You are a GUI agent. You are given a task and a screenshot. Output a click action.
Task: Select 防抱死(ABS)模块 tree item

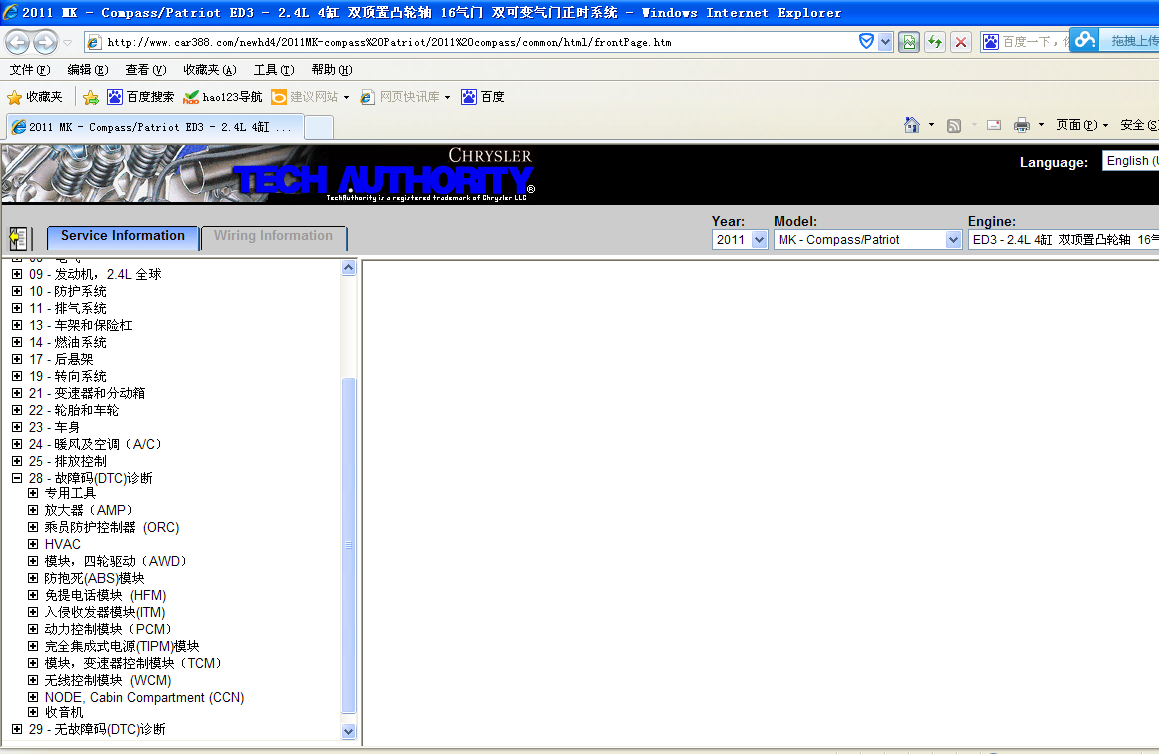(94, 578)
